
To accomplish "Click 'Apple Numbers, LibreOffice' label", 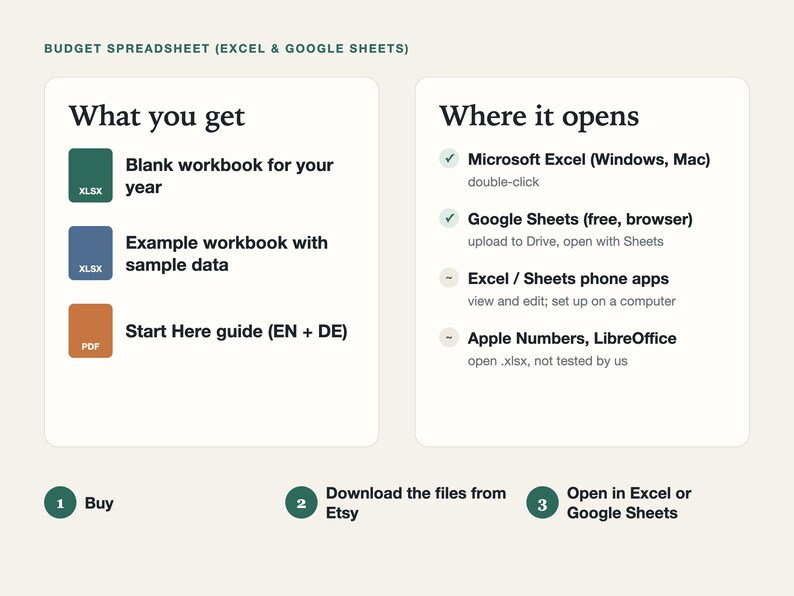I will click(572, 338).
